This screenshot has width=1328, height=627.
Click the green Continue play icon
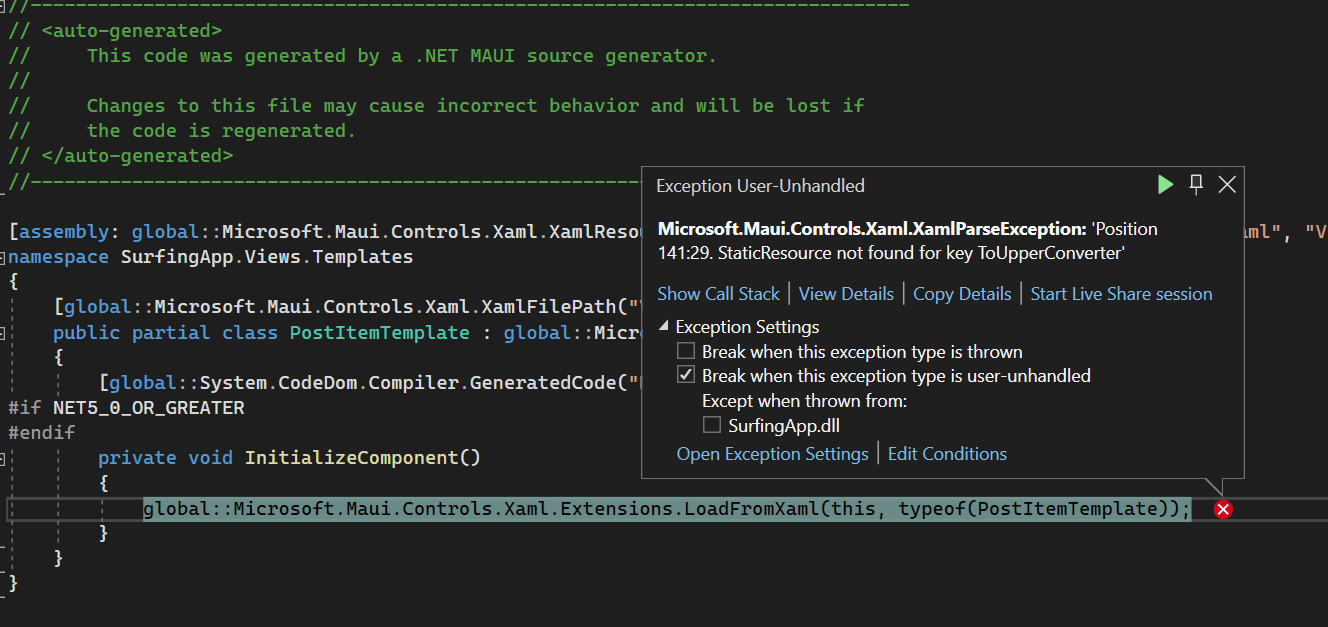point(1165,184)
